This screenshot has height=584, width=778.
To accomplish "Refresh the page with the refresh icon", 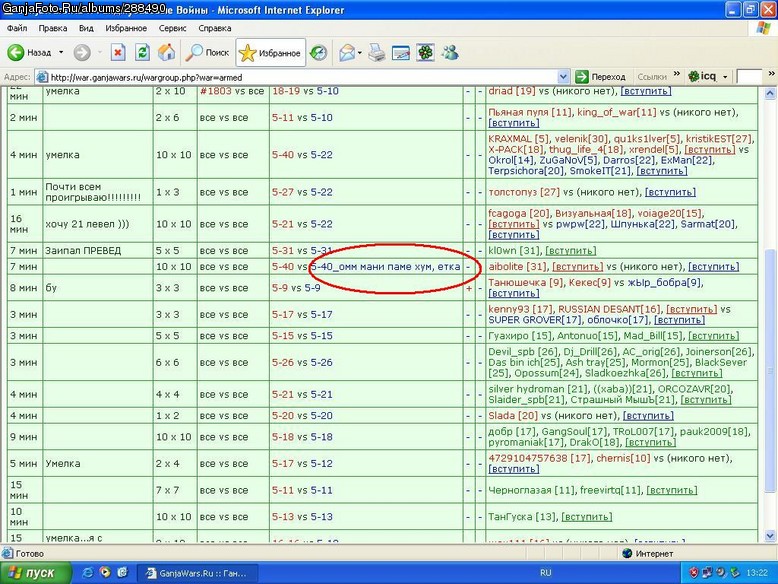I will click(142, 52).
